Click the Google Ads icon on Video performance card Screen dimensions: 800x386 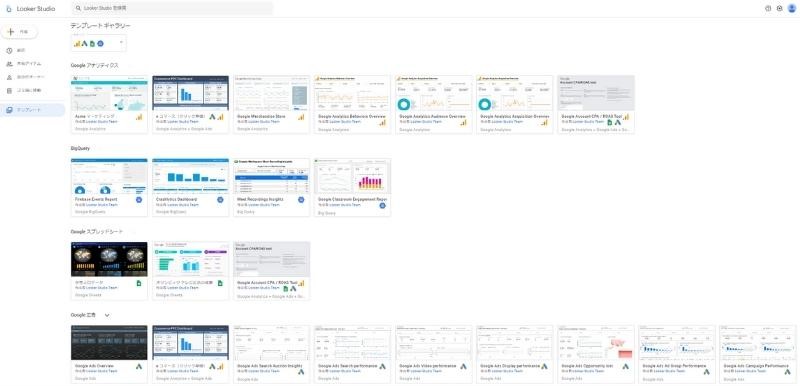[463, 366]
